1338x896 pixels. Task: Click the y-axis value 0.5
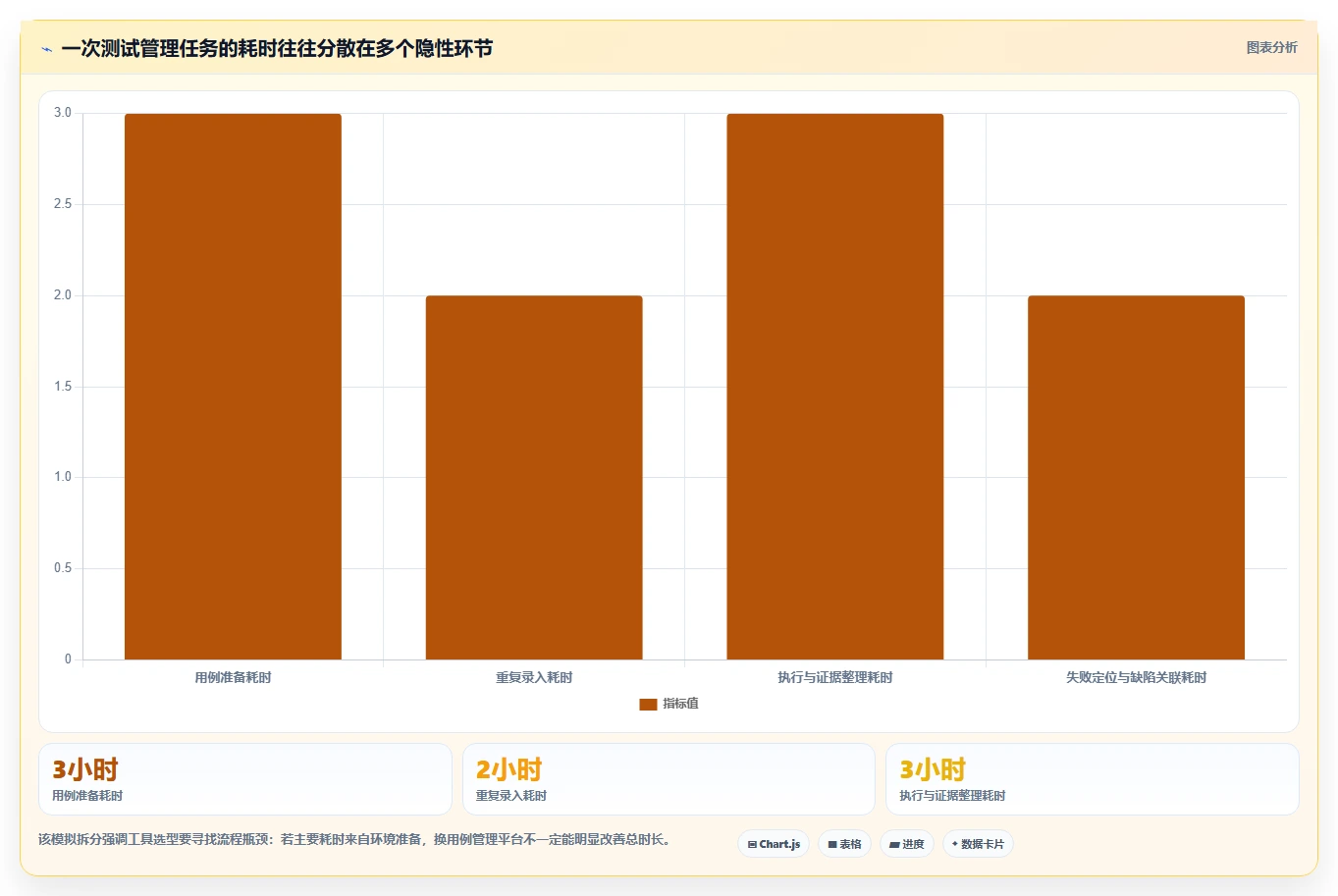click(x=63, y=568)
